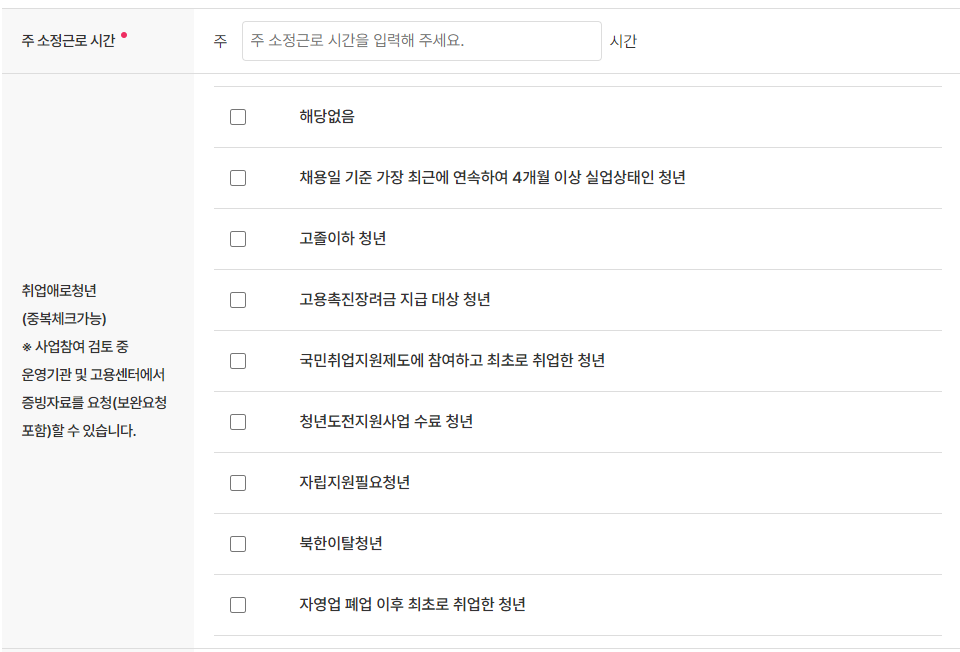Check the 국민취업지원제도 최초 취업 청년 box
This screenshot has height=652, width=960.
point(237,361)
